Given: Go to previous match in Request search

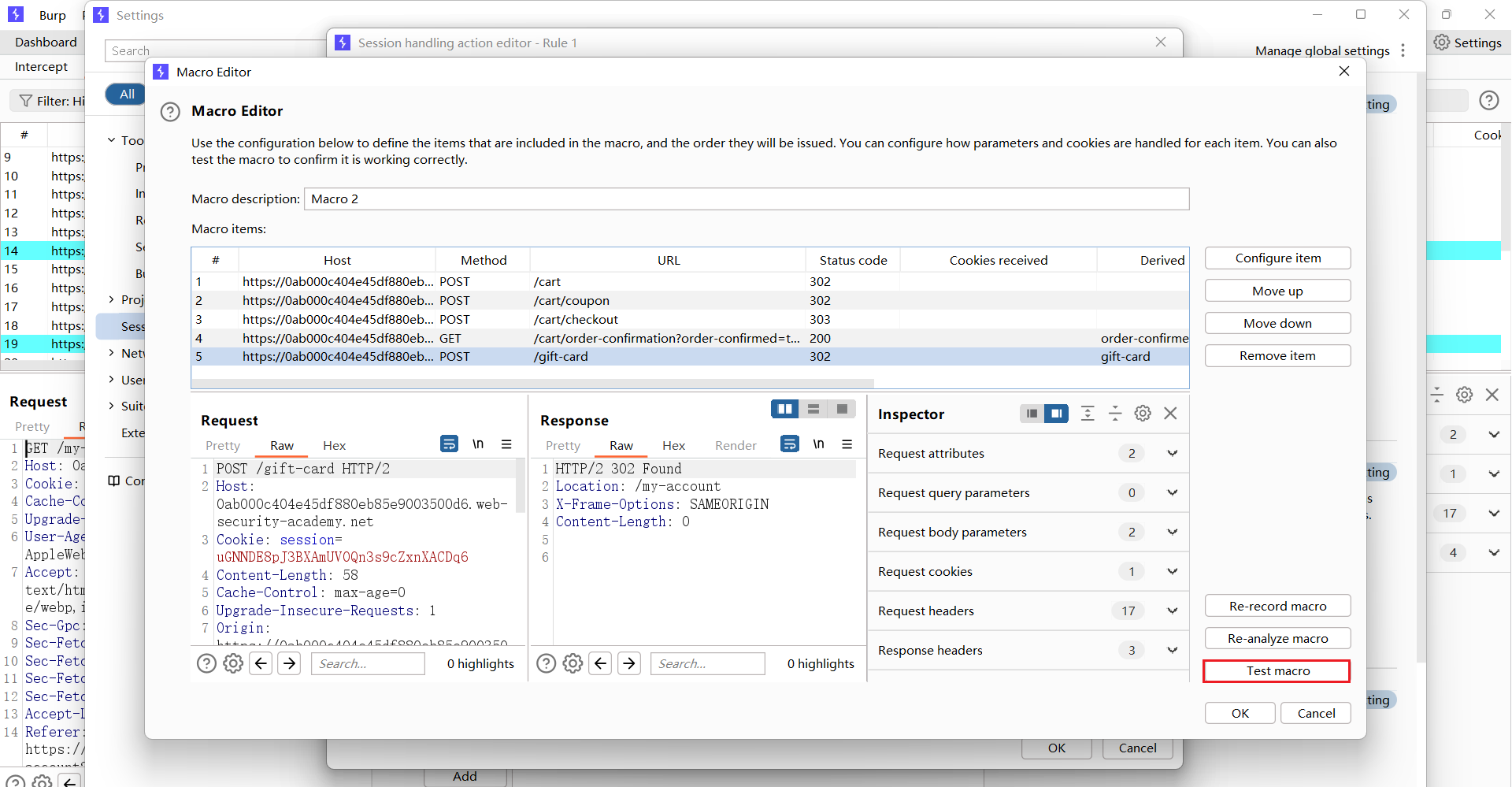Looking at the screenshot, I should point(261,664).
